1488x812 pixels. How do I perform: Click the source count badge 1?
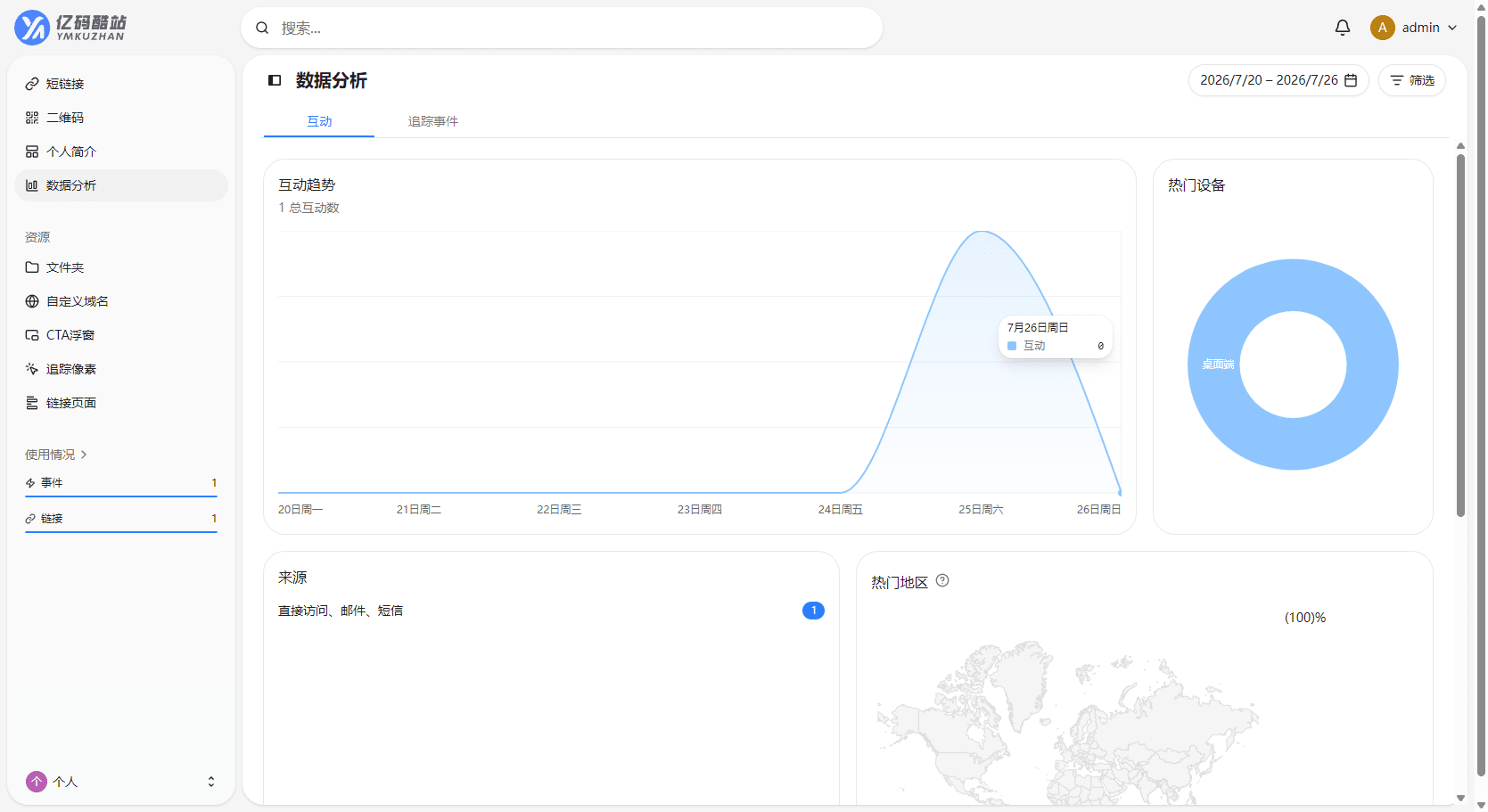pyautogui.click(x=813, y=611)
